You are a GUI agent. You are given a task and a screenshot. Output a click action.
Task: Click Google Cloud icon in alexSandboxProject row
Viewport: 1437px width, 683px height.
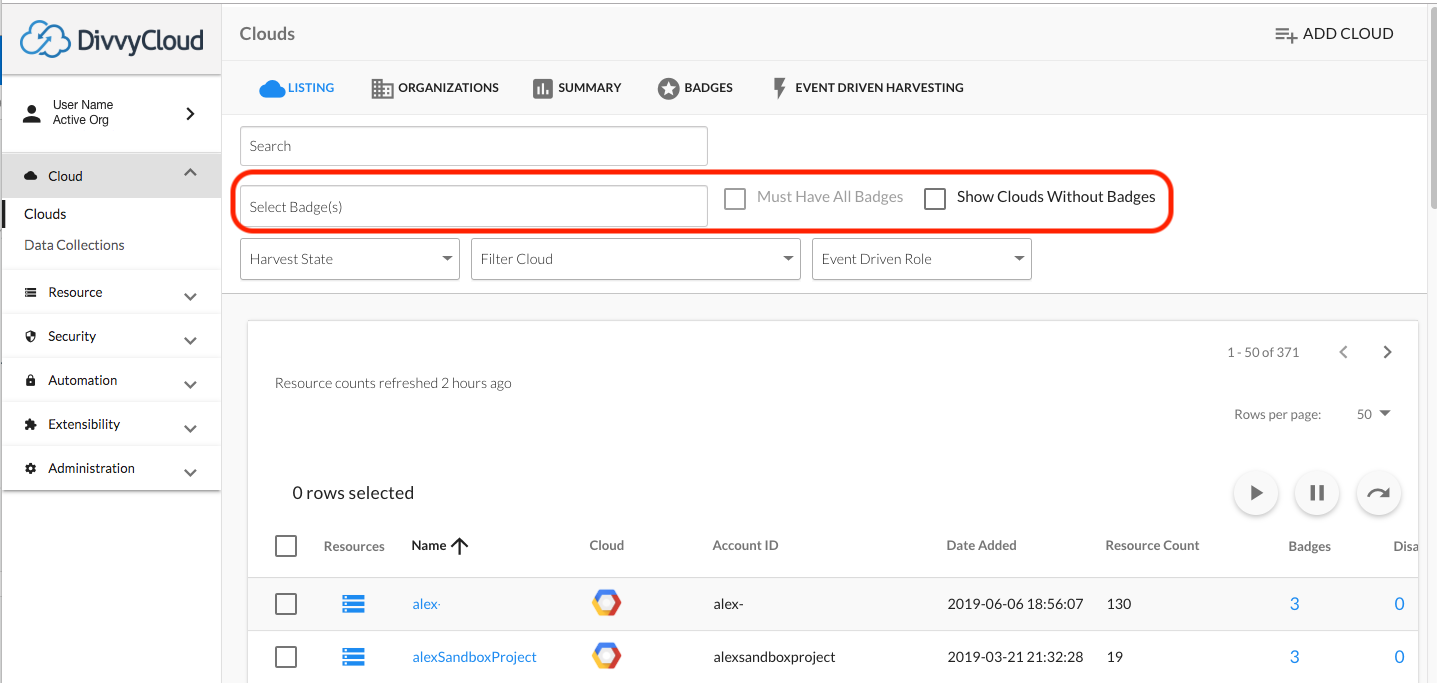click(x=606, y=656)
